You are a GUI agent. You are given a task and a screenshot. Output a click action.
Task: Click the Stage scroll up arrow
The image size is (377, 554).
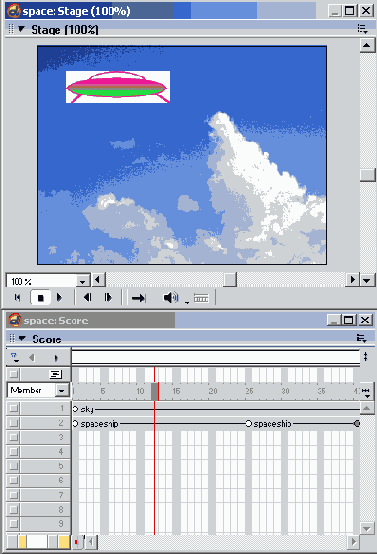[x=367, y=45]
